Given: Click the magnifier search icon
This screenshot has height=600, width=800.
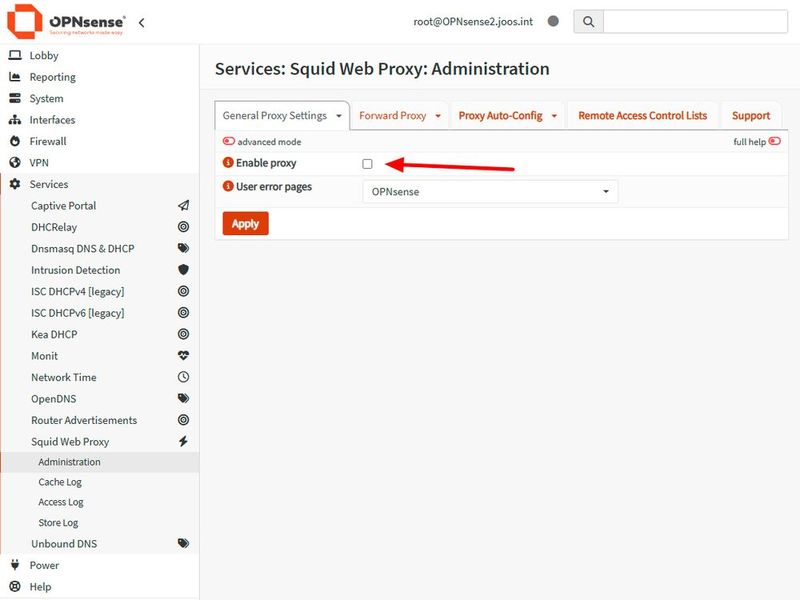Looking at the screenshot, I should tap(588, 22).
